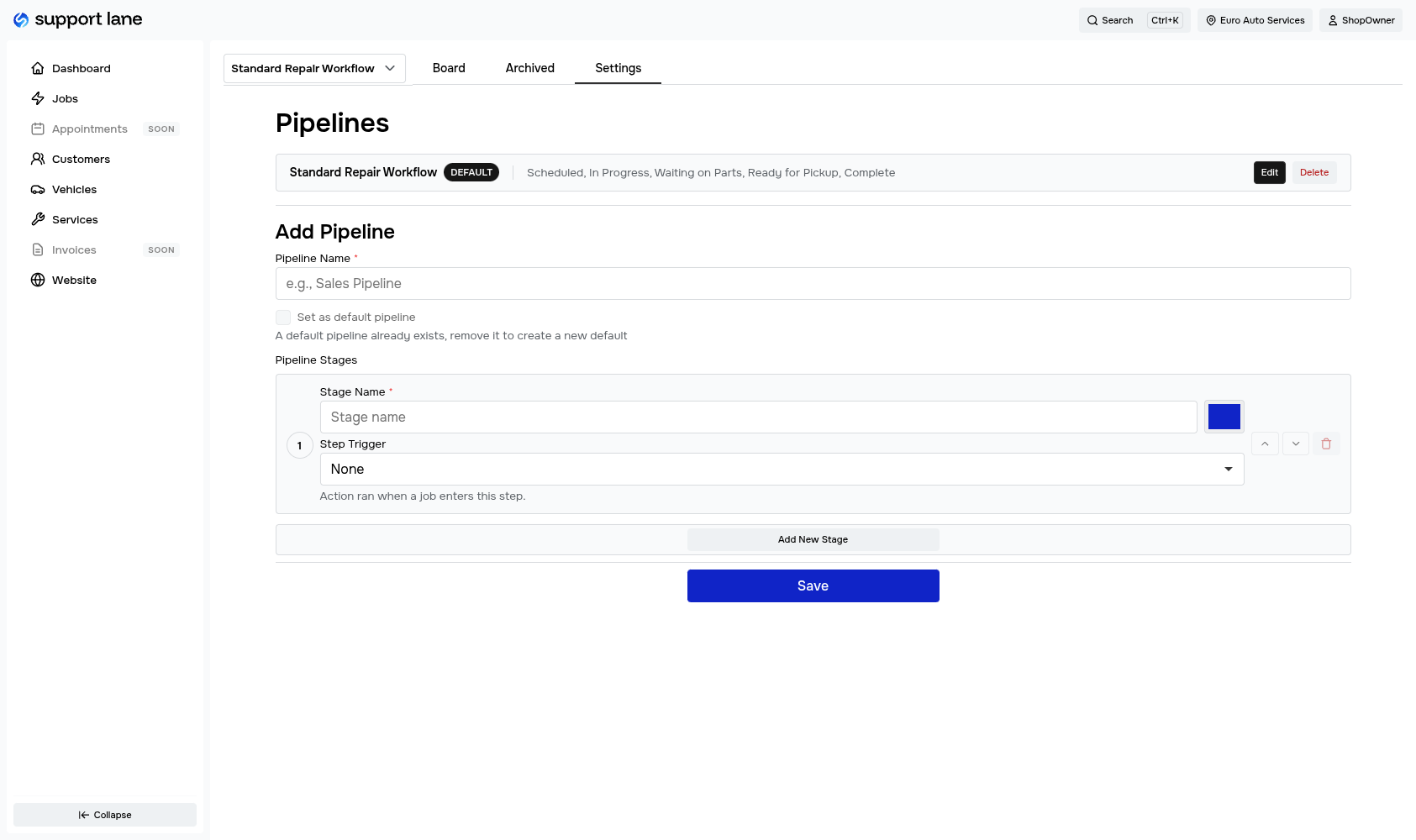Viewport: 1416px width, 840px height.
Task: Navigate to Vehicles in the sidebar
Action: tap(75, 189)
